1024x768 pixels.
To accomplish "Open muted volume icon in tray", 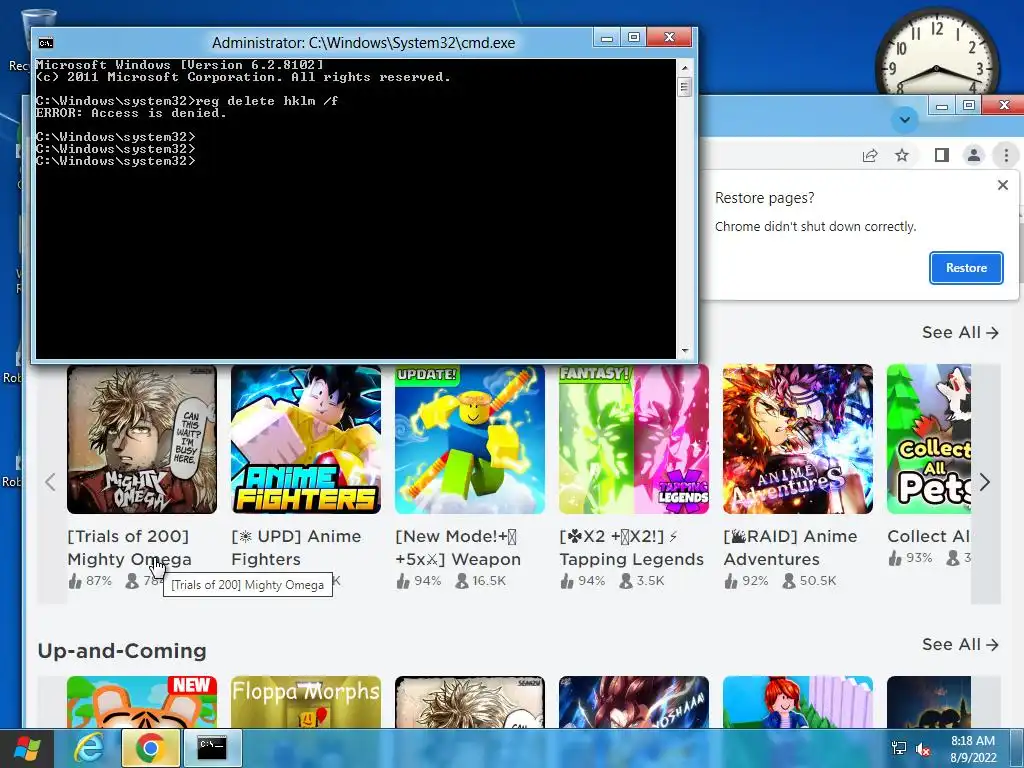I will [x=923, y=749].
